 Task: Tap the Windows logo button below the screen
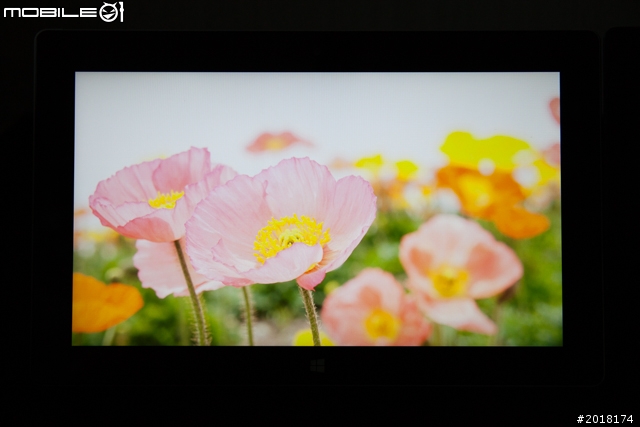[317, 366]
